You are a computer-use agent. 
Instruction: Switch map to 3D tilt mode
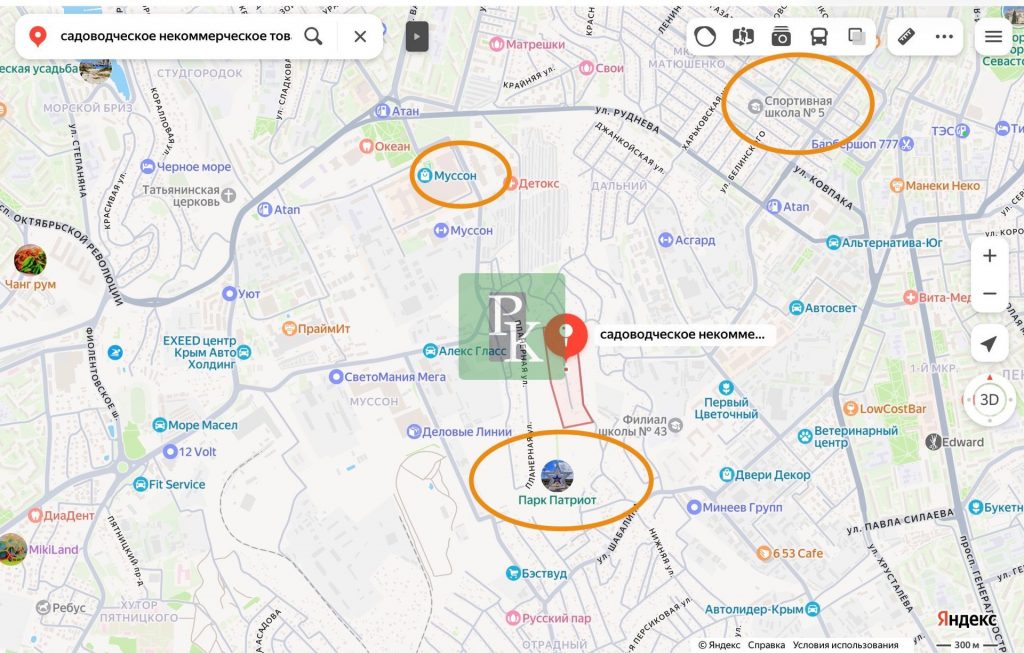pos(989,400)
